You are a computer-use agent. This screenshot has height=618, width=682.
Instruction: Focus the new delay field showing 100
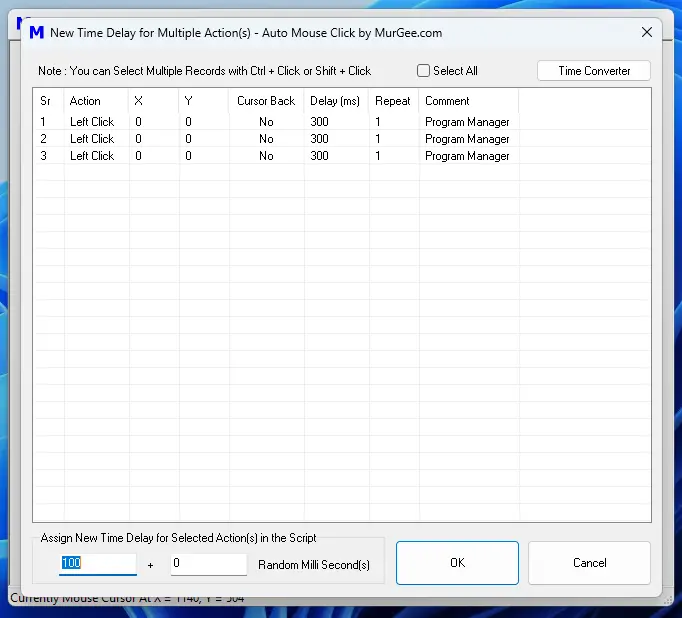point(98,564)
